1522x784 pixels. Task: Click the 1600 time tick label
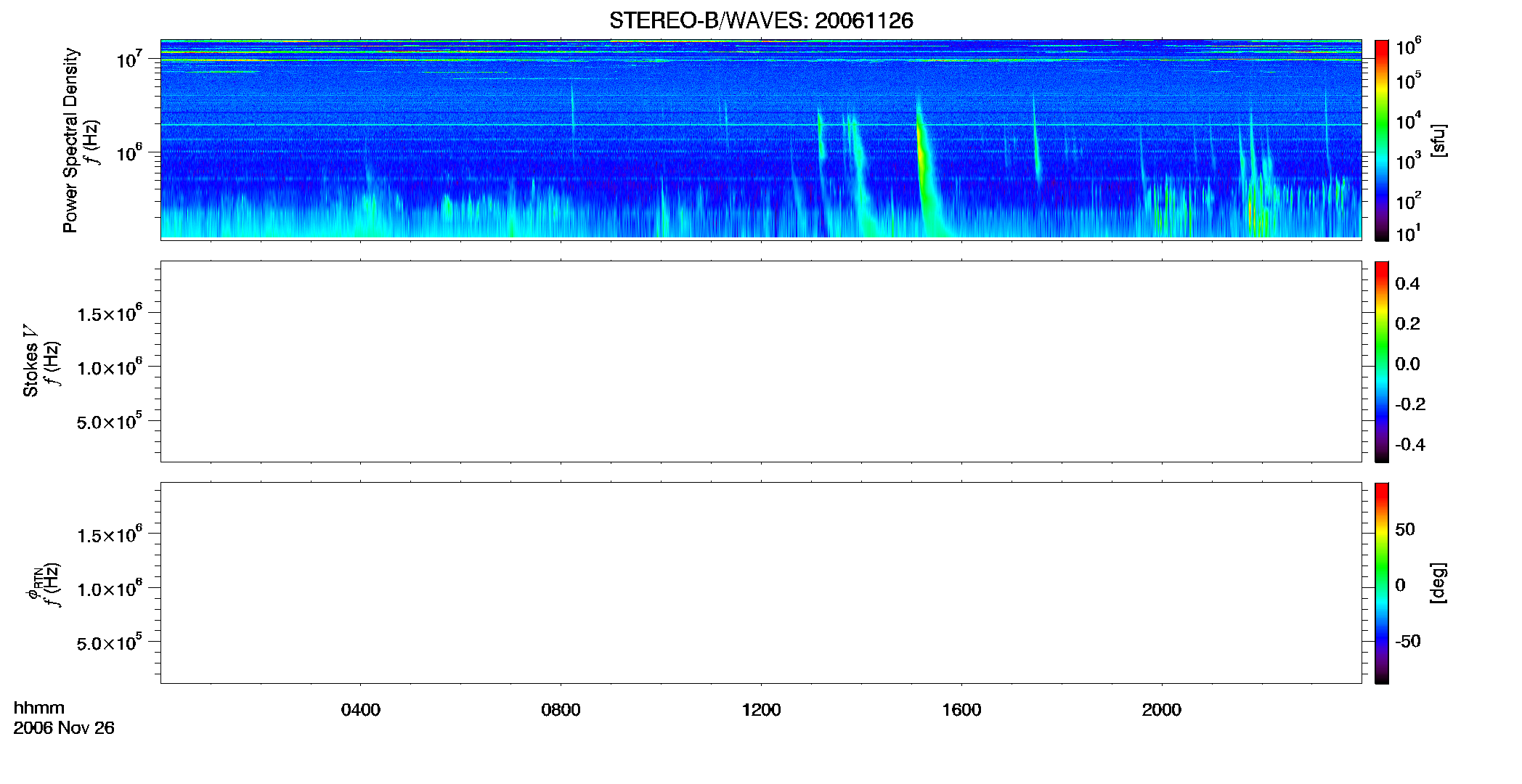961,710
